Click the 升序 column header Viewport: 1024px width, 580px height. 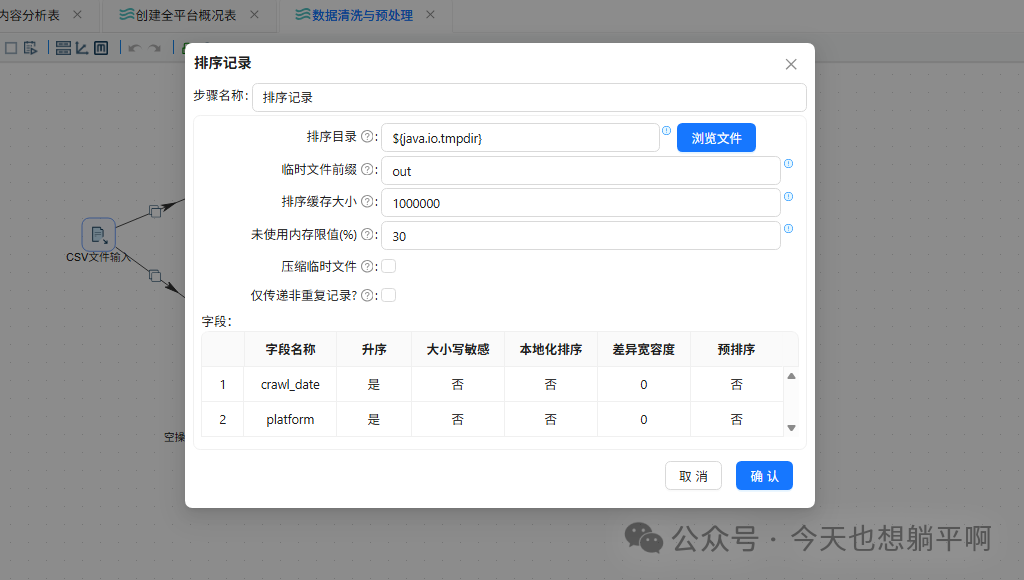tap(374, 349)
